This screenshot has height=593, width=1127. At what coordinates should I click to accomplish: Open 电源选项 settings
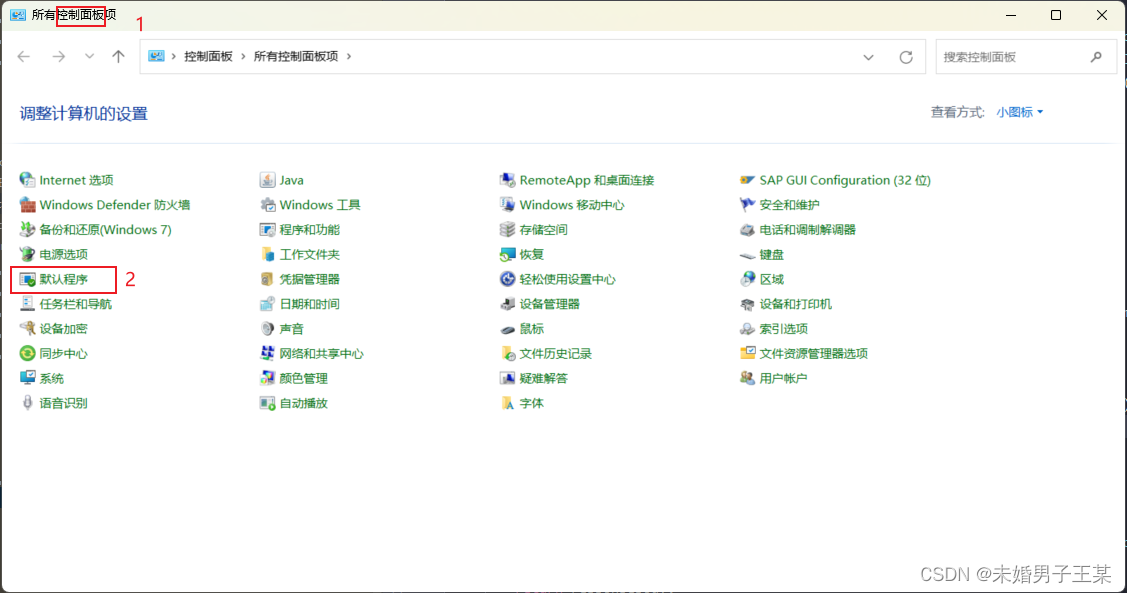(65, 254)
